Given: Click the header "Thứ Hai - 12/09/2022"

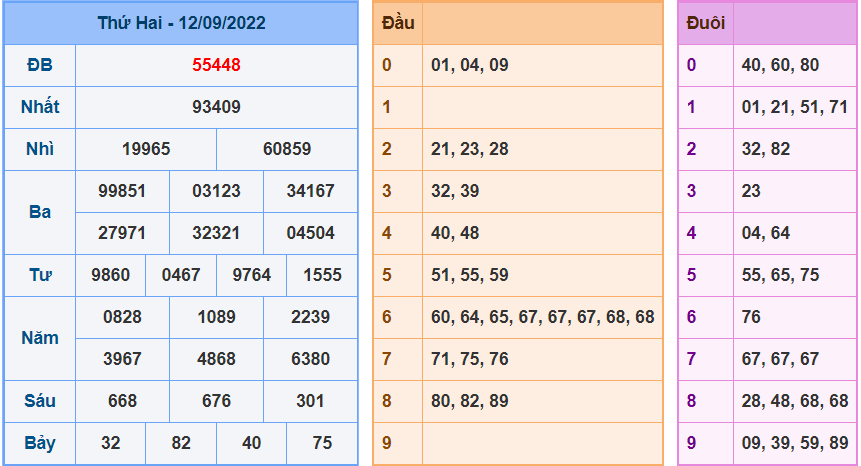Looking at the screenshot, I should pos(181,23).
